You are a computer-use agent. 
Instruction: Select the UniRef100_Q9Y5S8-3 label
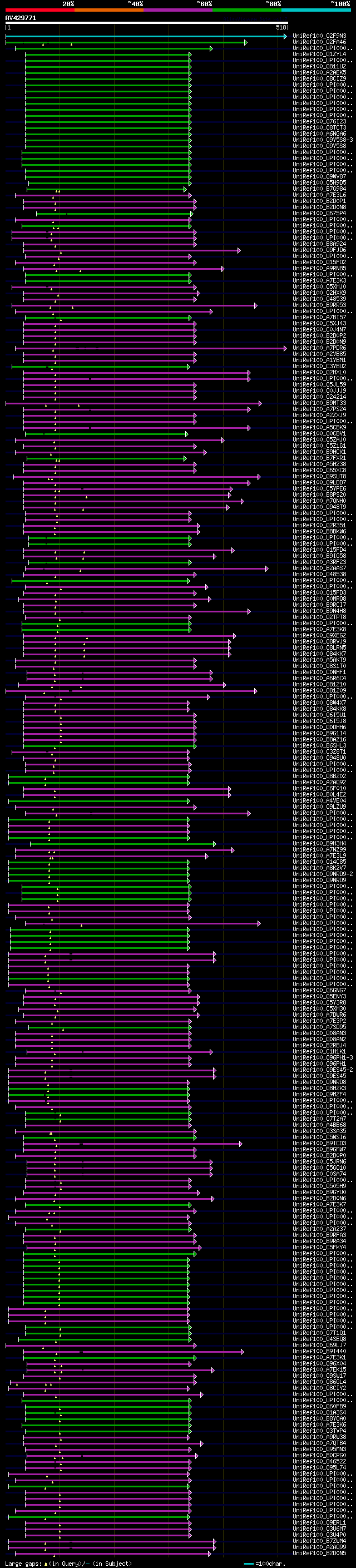tap(323, 140)
